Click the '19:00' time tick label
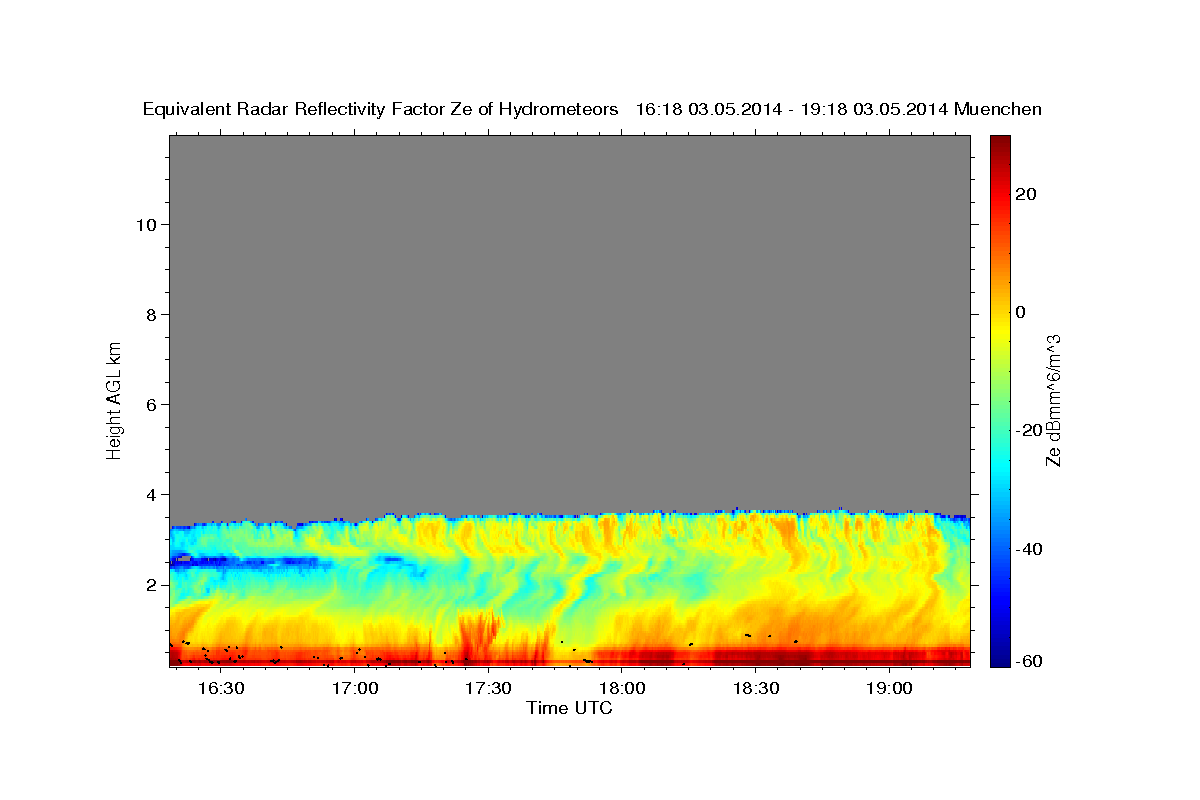 pyautogui.click(x=889, y=688)
